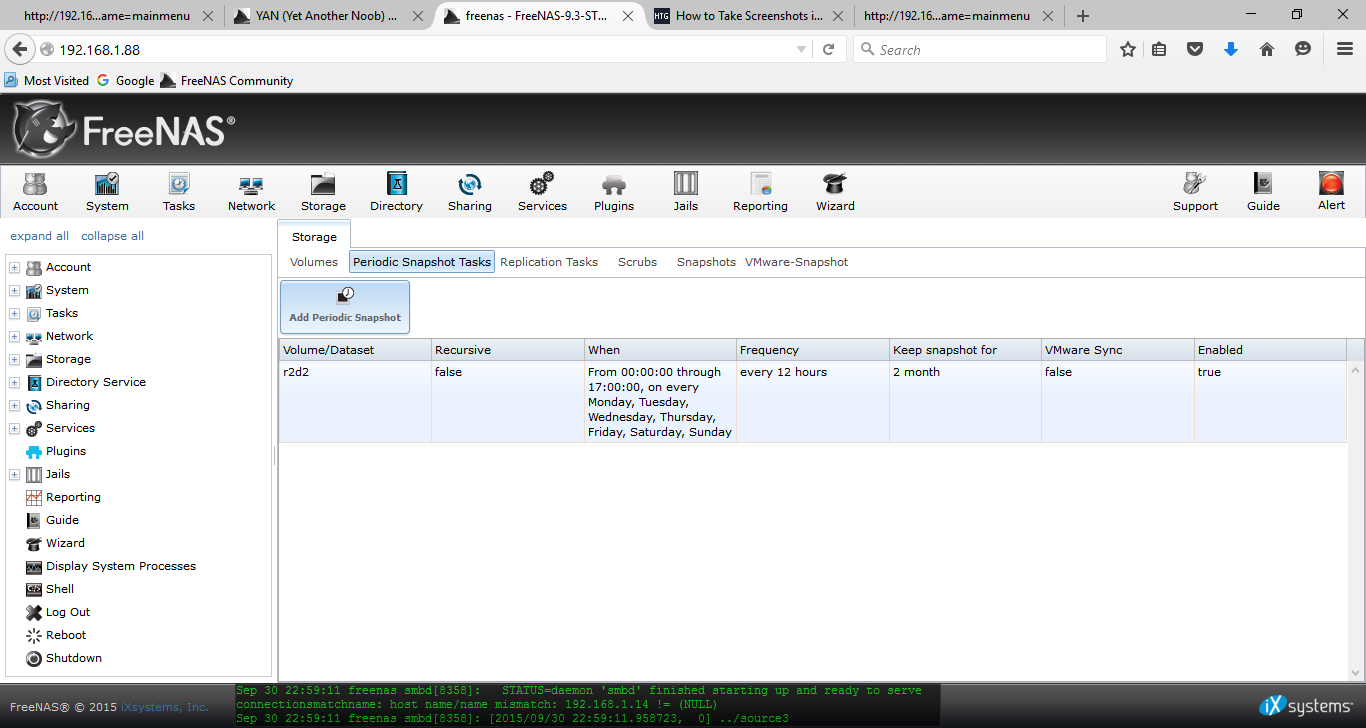Click the collapse all link
1366x728 pixels.
112,236
